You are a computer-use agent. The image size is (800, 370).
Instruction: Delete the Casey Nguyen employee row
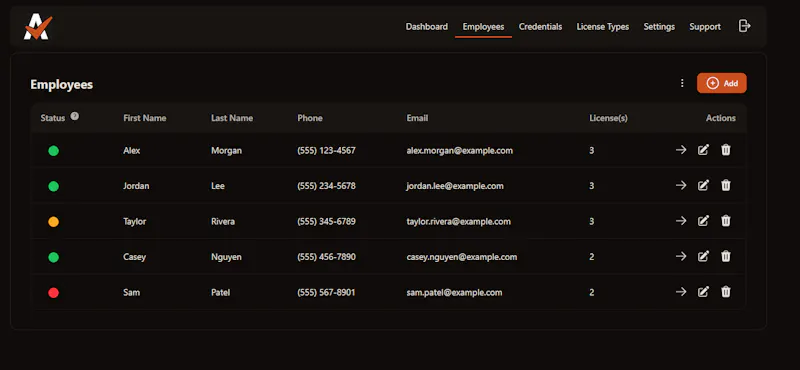(x=726, y=256)
